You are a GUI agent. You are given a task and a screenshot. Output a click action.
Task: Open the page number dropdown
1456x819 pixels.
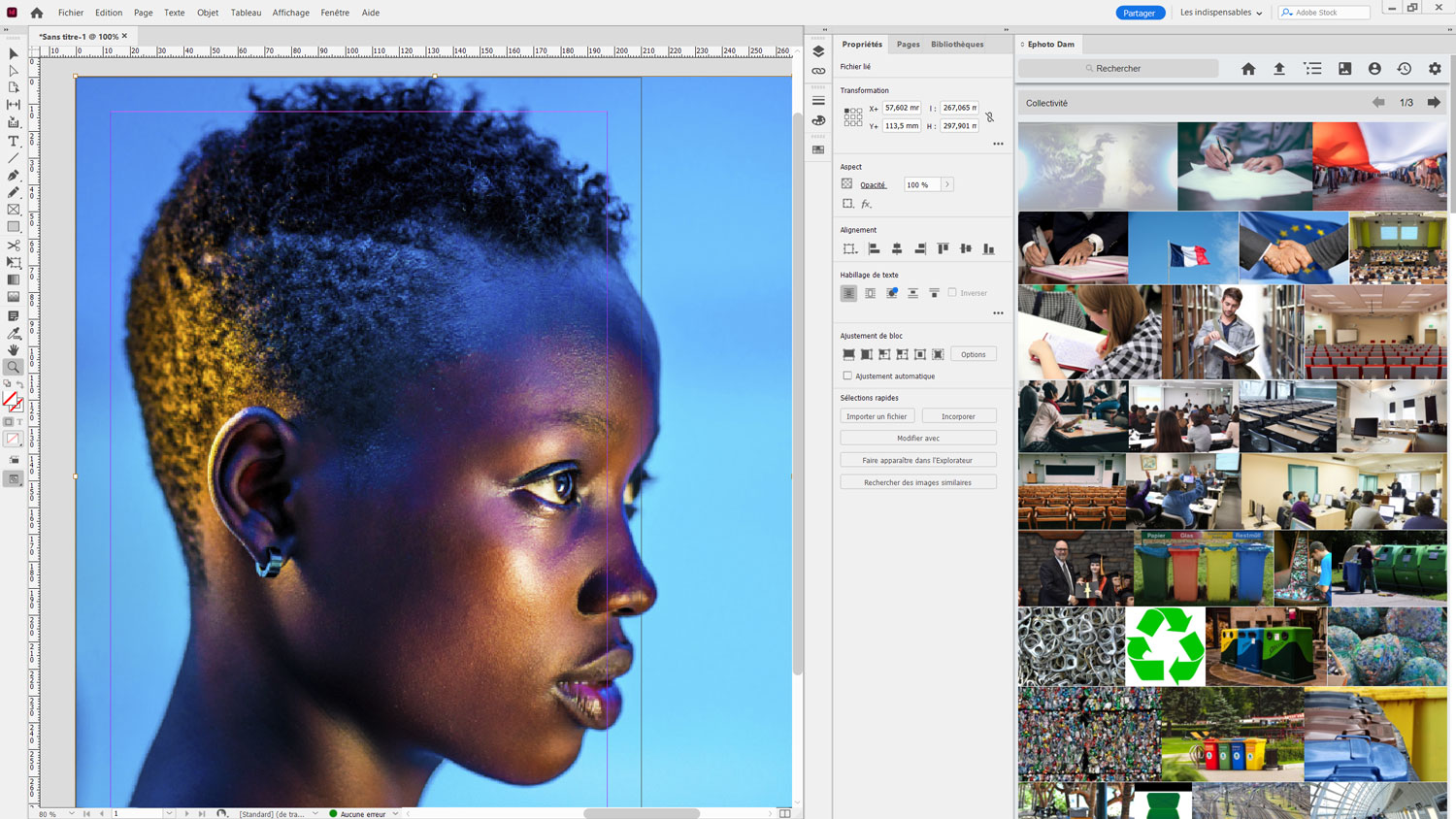[x=169, y=813]
